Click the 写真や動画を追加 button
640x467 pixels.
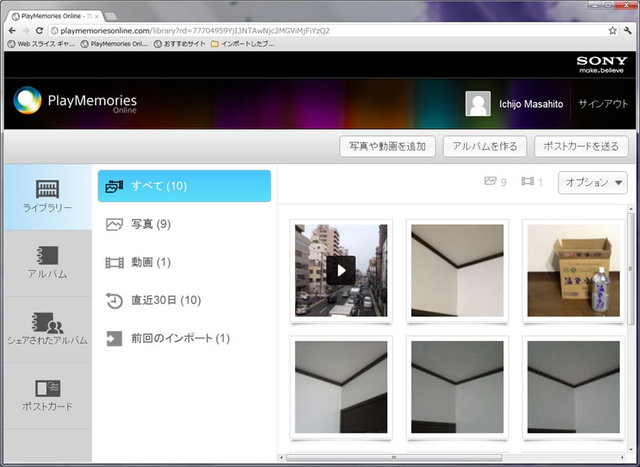[386, 146]
